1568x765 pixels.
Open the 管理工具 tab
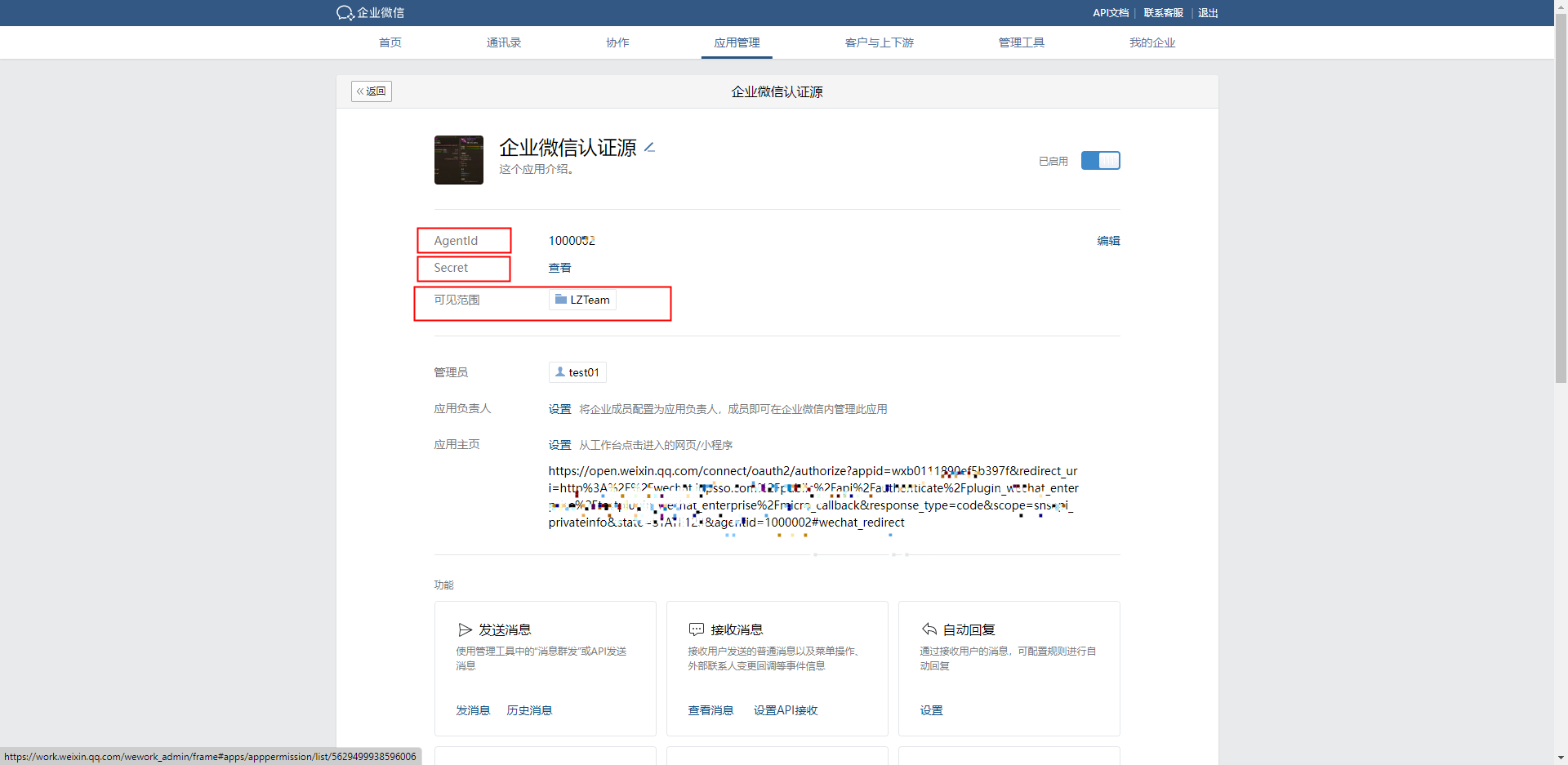pos(1021,42)
